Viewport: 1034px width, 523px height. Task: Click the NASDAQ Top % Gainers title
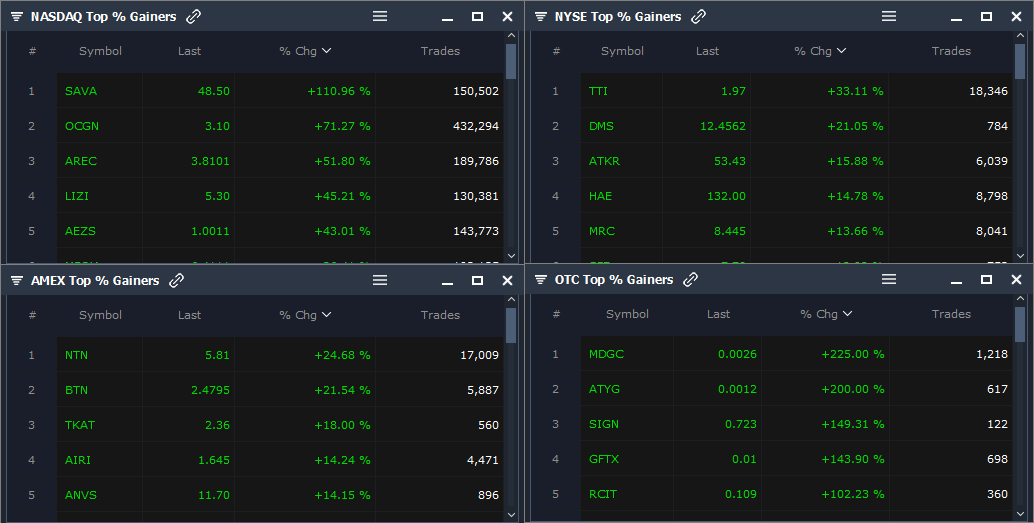[104, 16]
